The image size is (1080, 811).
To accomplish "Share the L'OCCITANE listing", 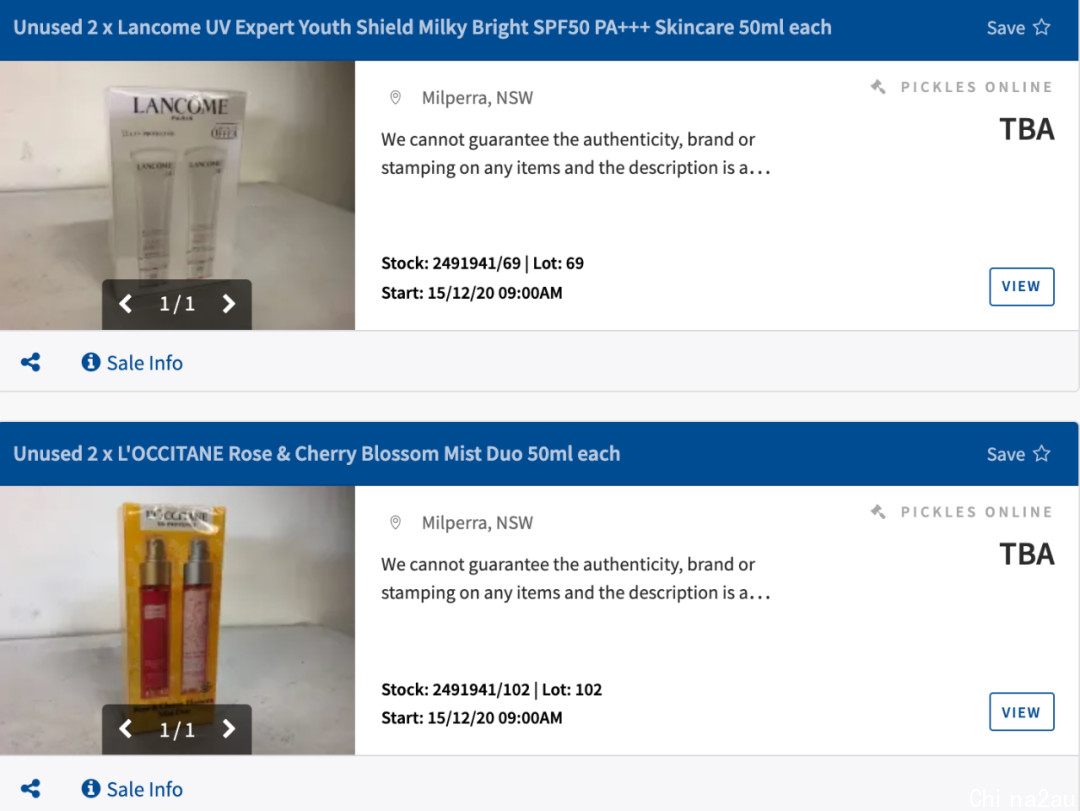I will (30, 788).
